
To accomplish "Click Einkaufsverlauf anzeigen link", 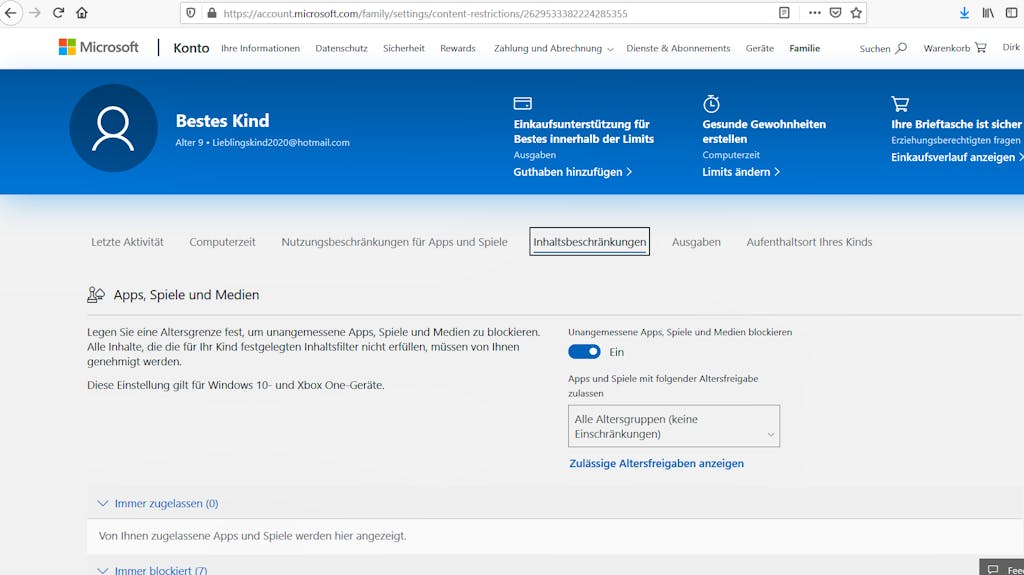I will click(956, 157).
